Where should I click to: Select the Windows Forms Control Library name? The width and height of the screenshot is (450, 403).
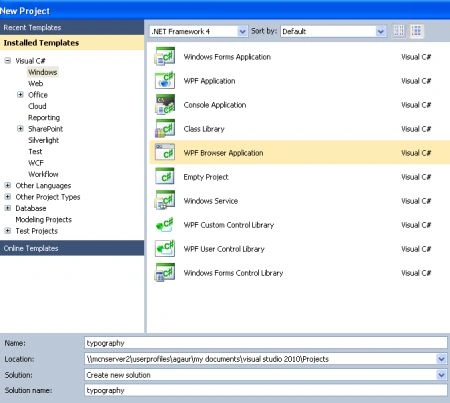point(233,273)
